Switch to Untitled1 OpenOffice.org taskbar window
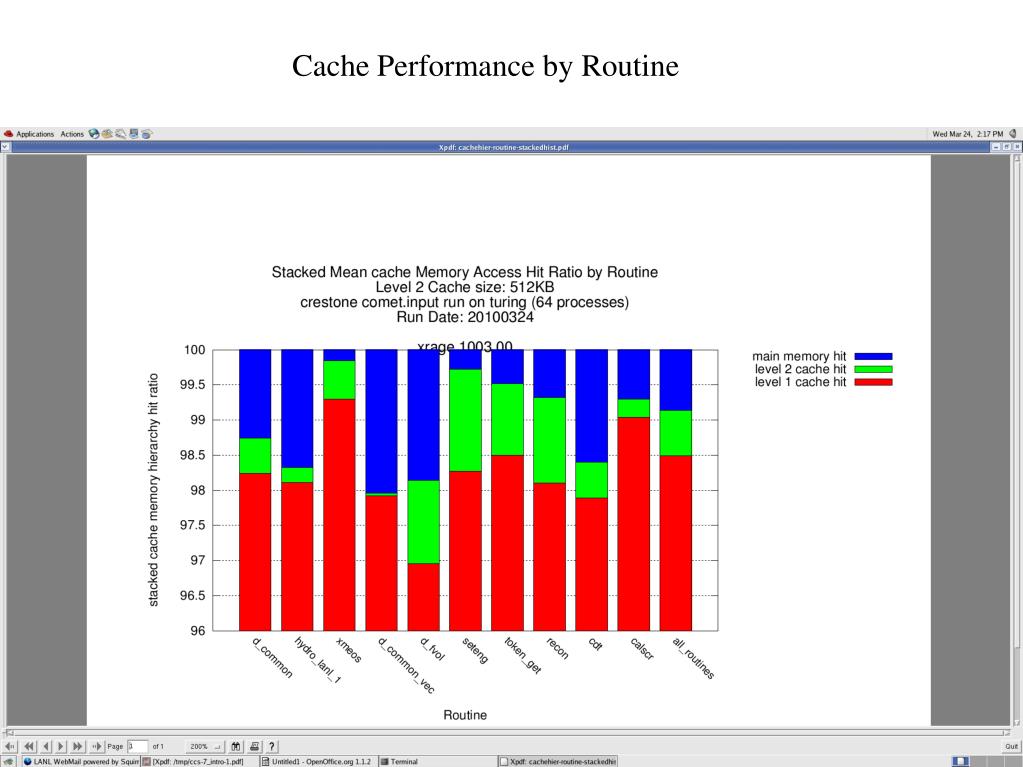Screen dimensions: 1023x767 (x=318, y=761)
